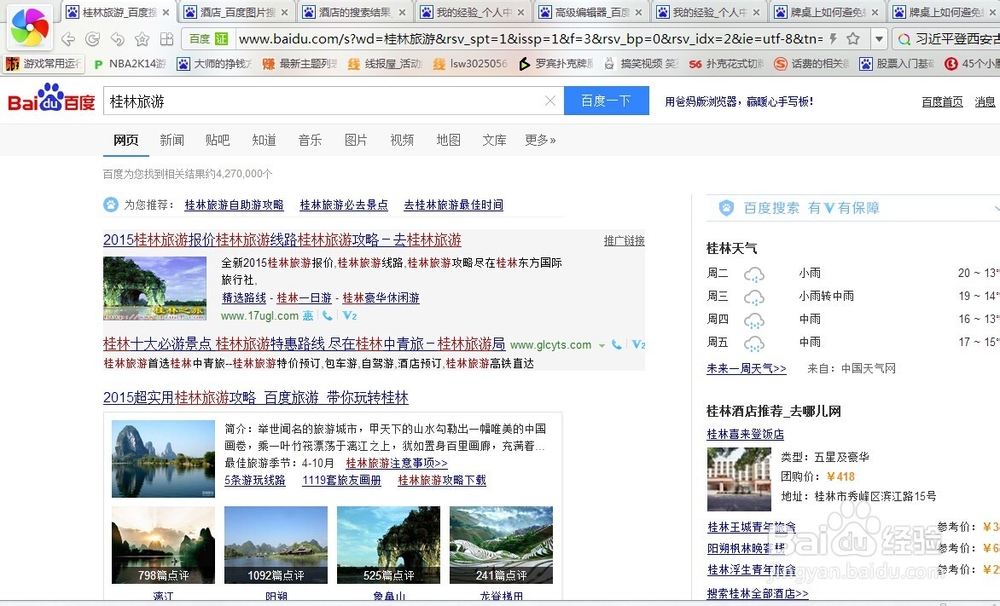Viewport: 1000px width, 606px height.
Task: Click the search magnifier icon in the news box
Action: (904, 40)
